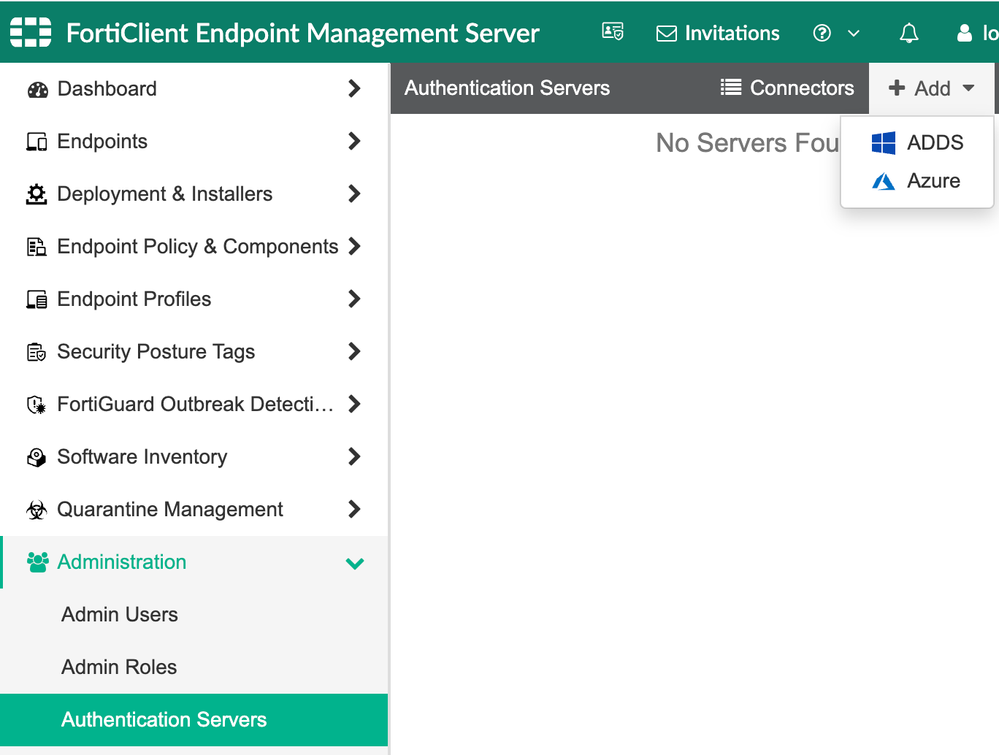This screenshot has height=755, width=999.
Task: Select Authentication Servers in sidebar
Action: coord(164,720)
